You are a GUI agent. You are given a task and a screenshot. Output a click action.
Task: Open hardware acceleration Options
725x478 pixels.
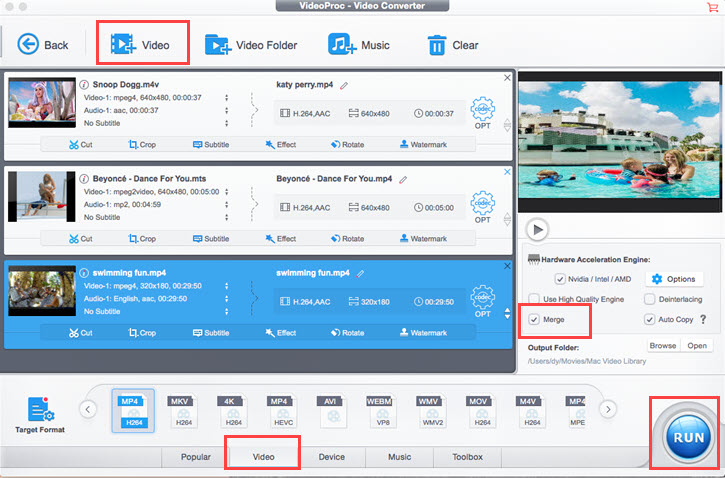(x=674, y=279)
